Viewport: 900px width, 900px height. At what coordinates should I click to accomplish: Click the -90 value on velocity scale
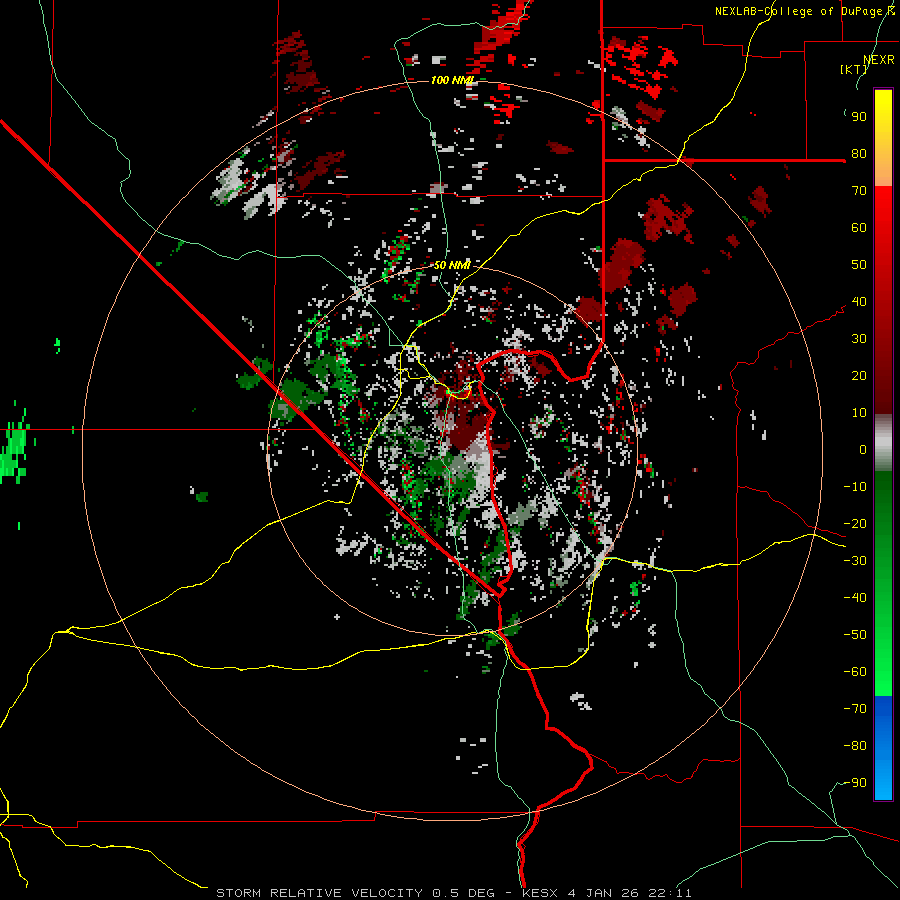(855, 783)
